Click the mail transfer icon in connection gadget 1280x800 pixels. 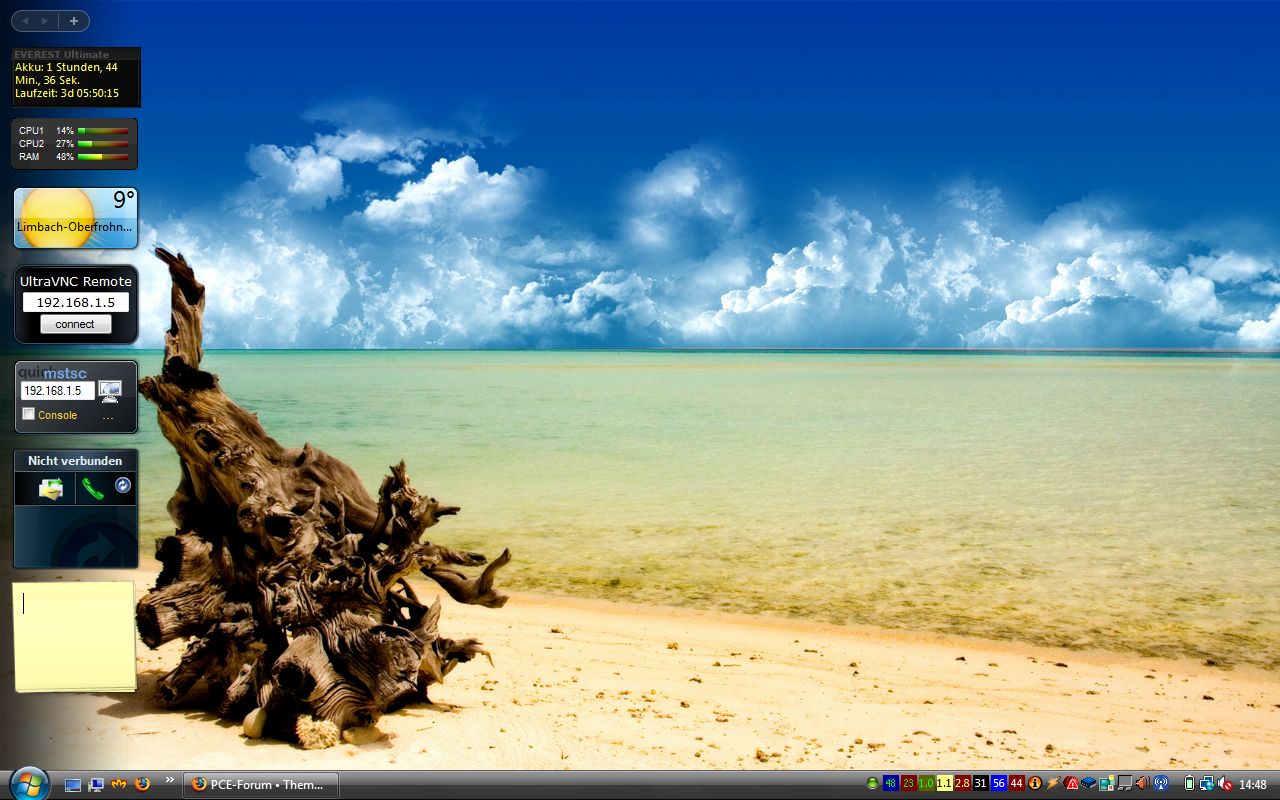click(50, 488)
